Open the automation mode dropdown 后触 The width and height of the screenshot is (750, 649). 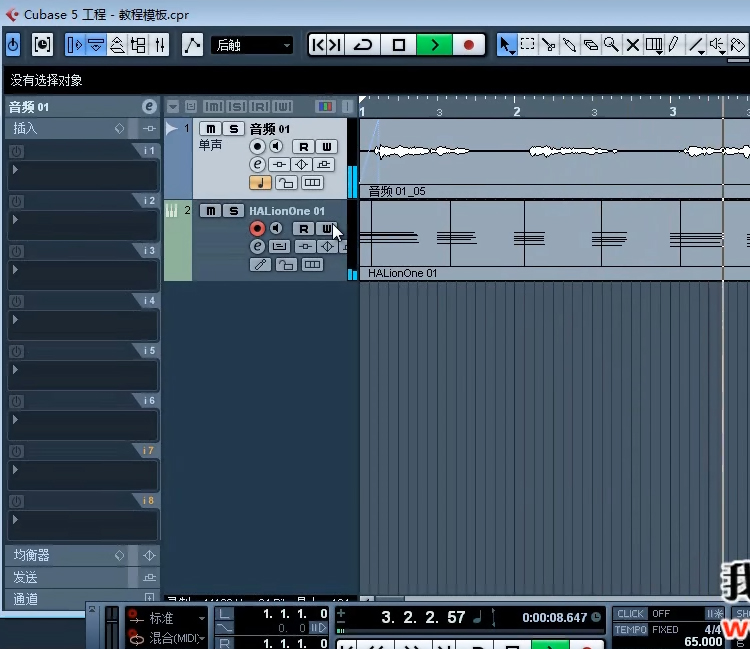click(x=252, y=45)
